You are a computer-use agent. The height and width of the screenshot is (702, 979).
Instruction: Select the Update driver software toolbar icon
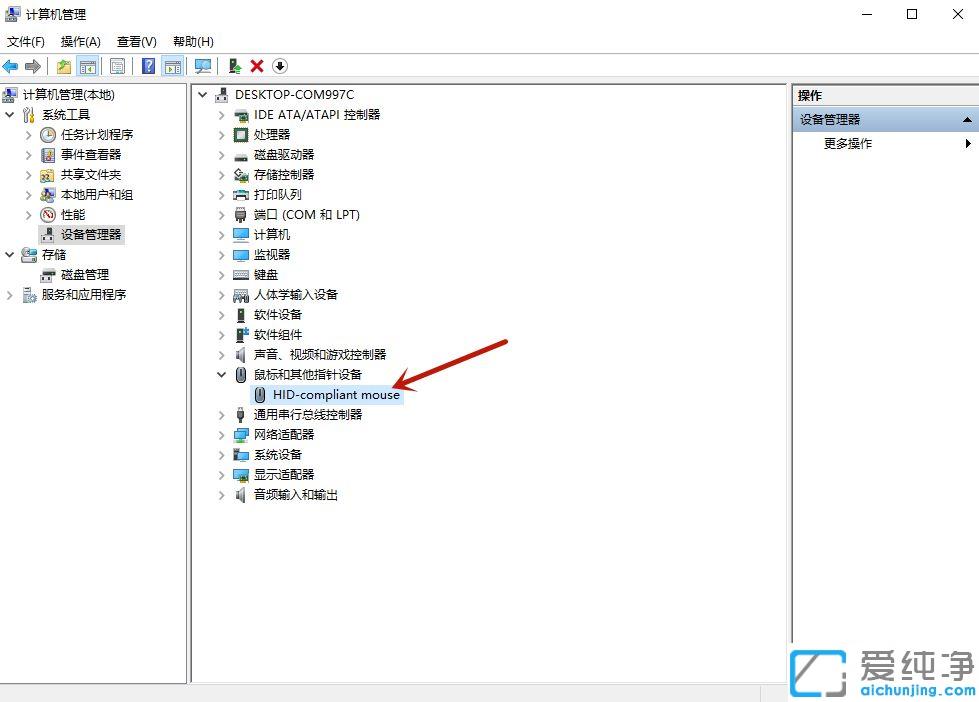pos(233,66)
